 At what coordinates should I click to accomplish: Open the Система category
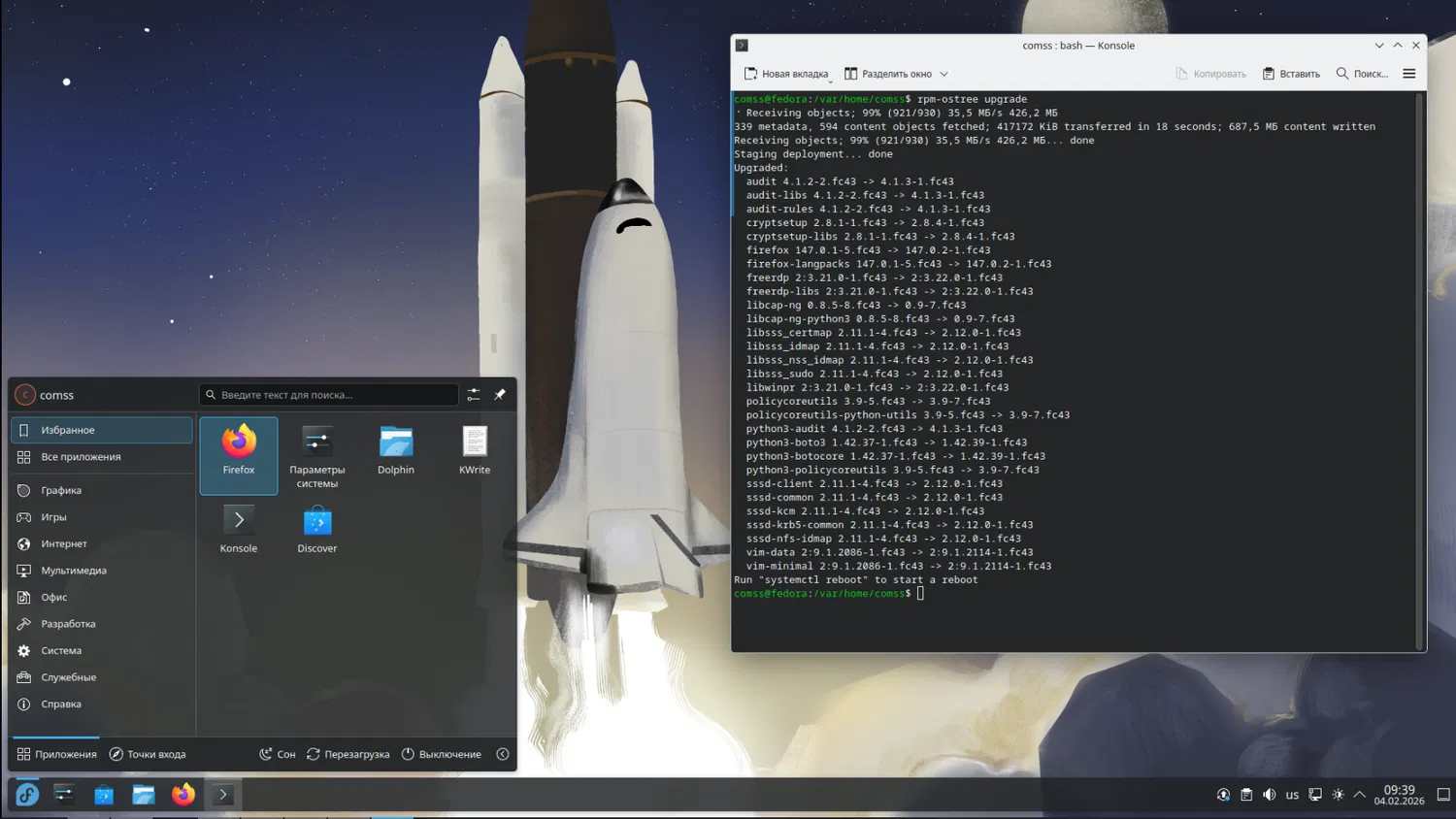point(102,651)
